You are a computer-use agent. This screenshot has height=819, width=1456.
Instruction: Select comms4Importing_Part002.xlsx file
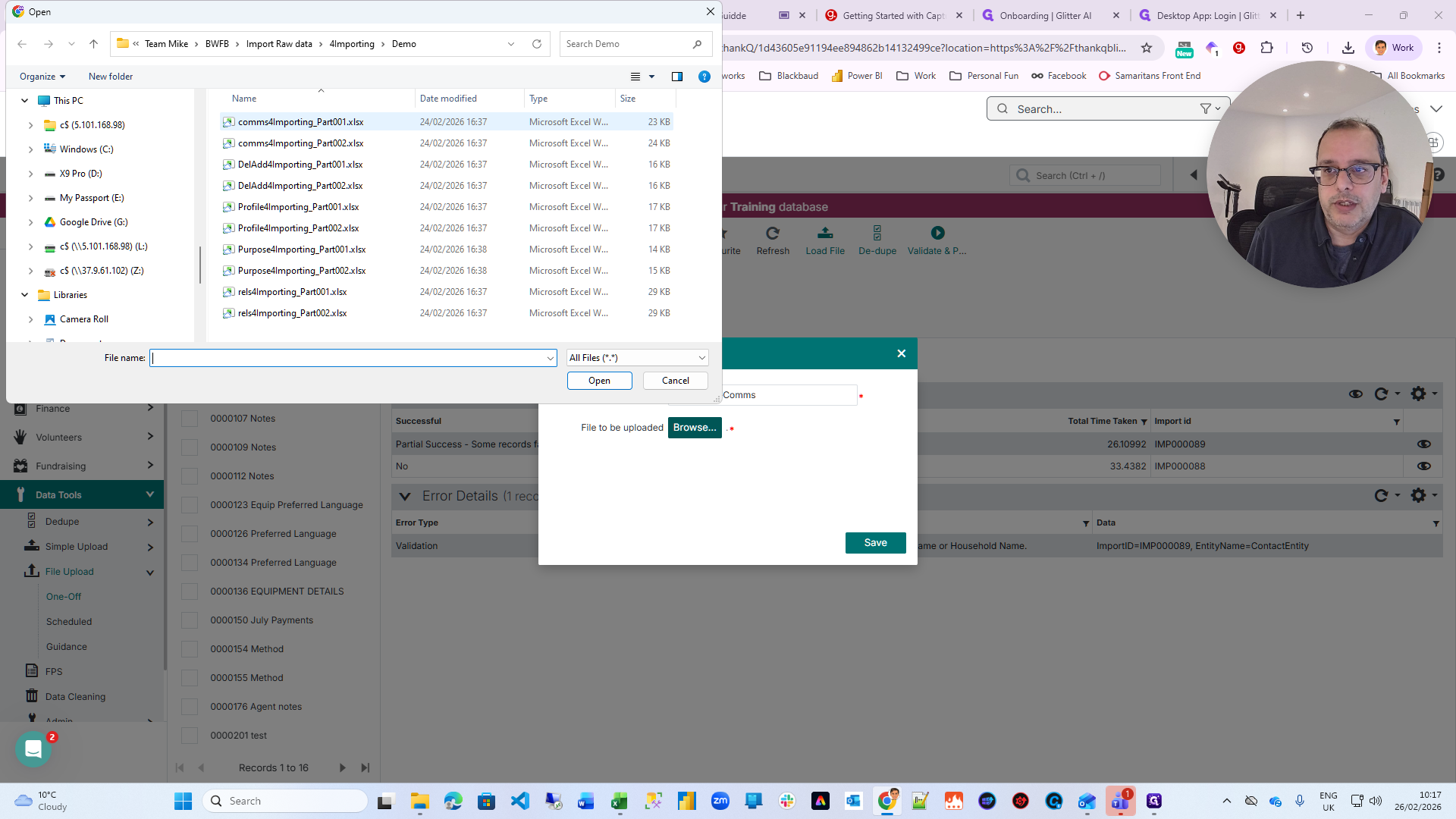[x=300, y=143]
